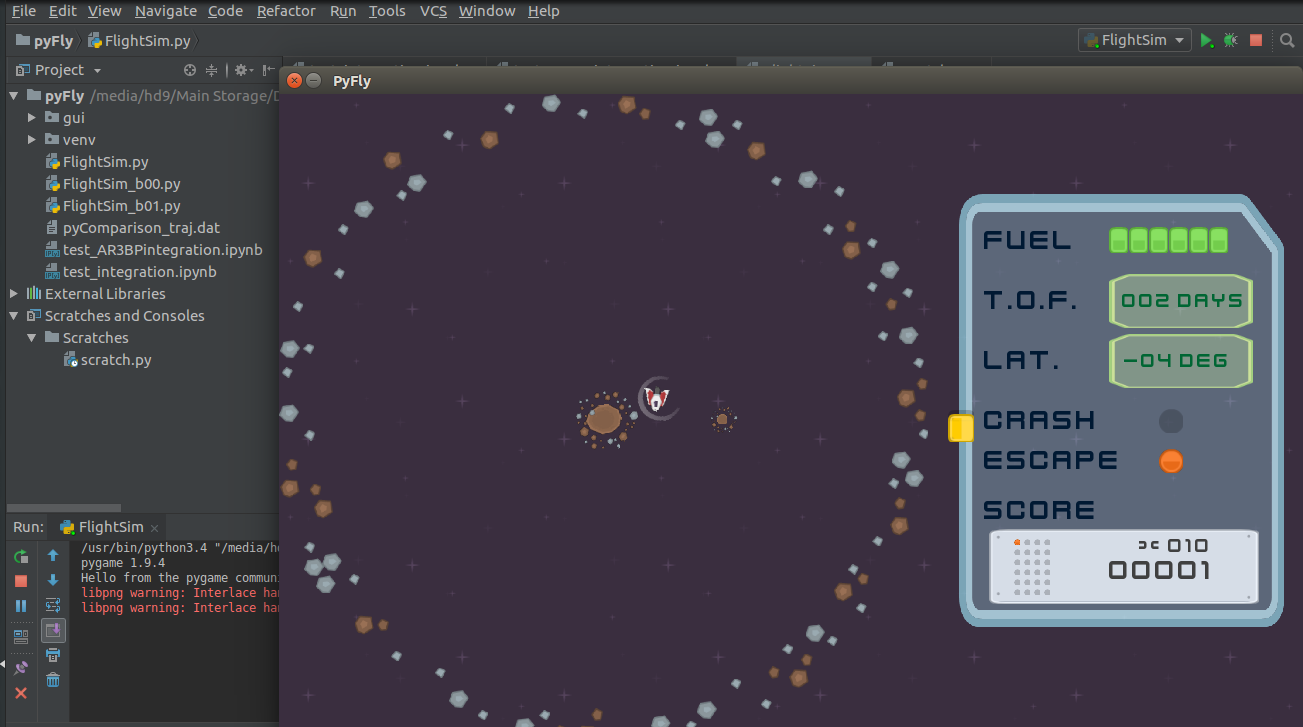Stop the process from the top toolbar
The width and height of the screenshot is (1303, 727).
pyautogui.click(x=1256, y=40)
